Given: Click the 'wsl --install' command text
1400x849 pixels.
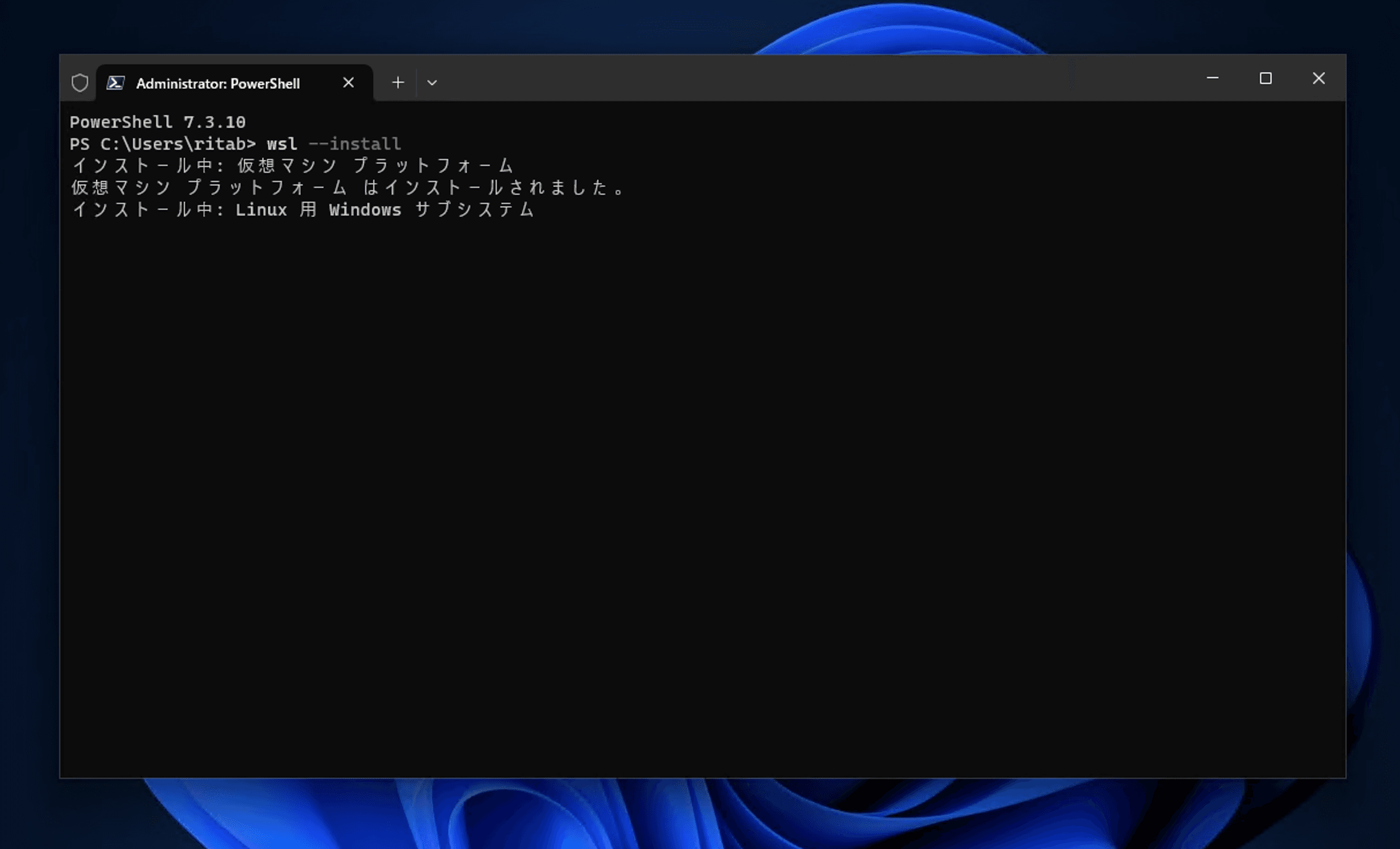Looking at the screenshot, I should [x=334, y=144].
